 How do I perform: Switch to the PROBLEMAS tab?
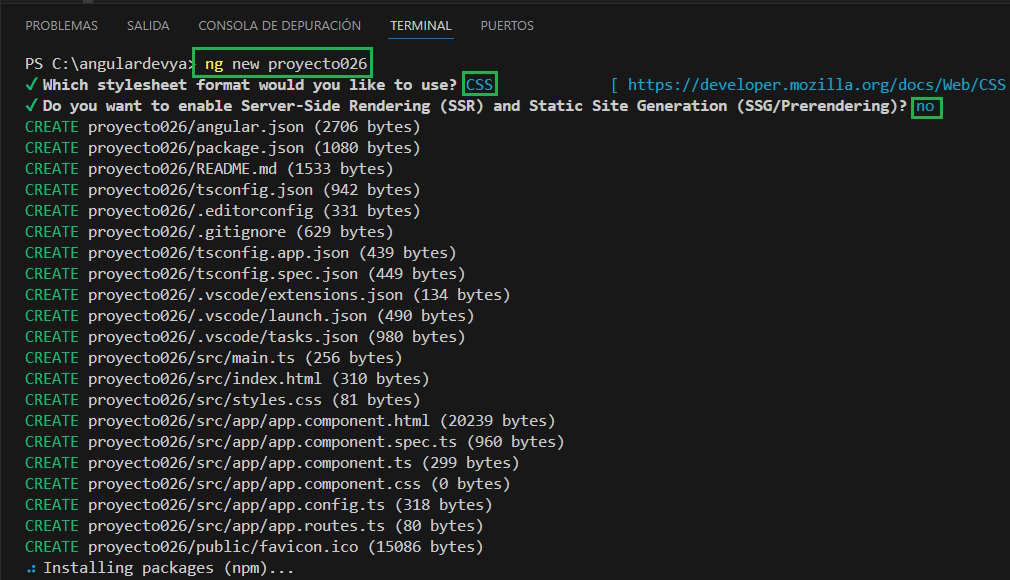point(61,26)
